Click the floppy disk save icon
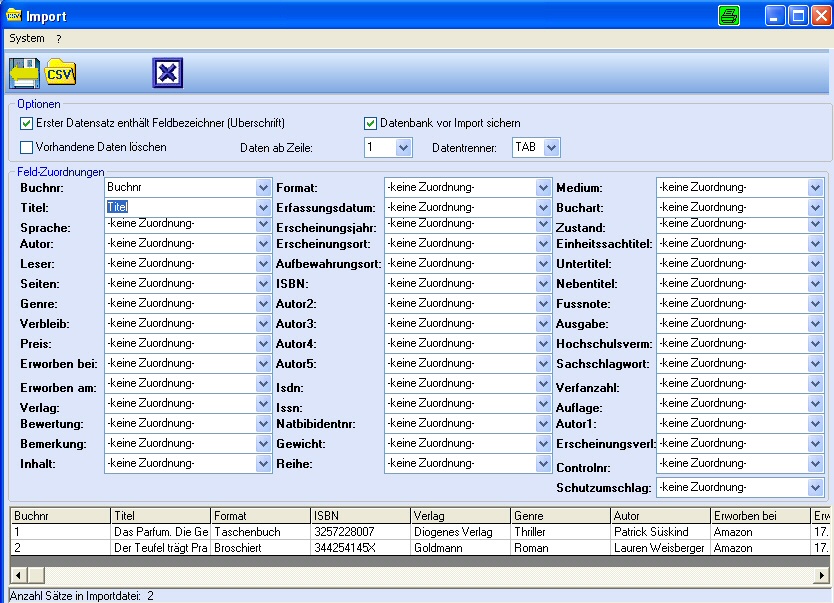834x603 pixels. click(24, 74)
